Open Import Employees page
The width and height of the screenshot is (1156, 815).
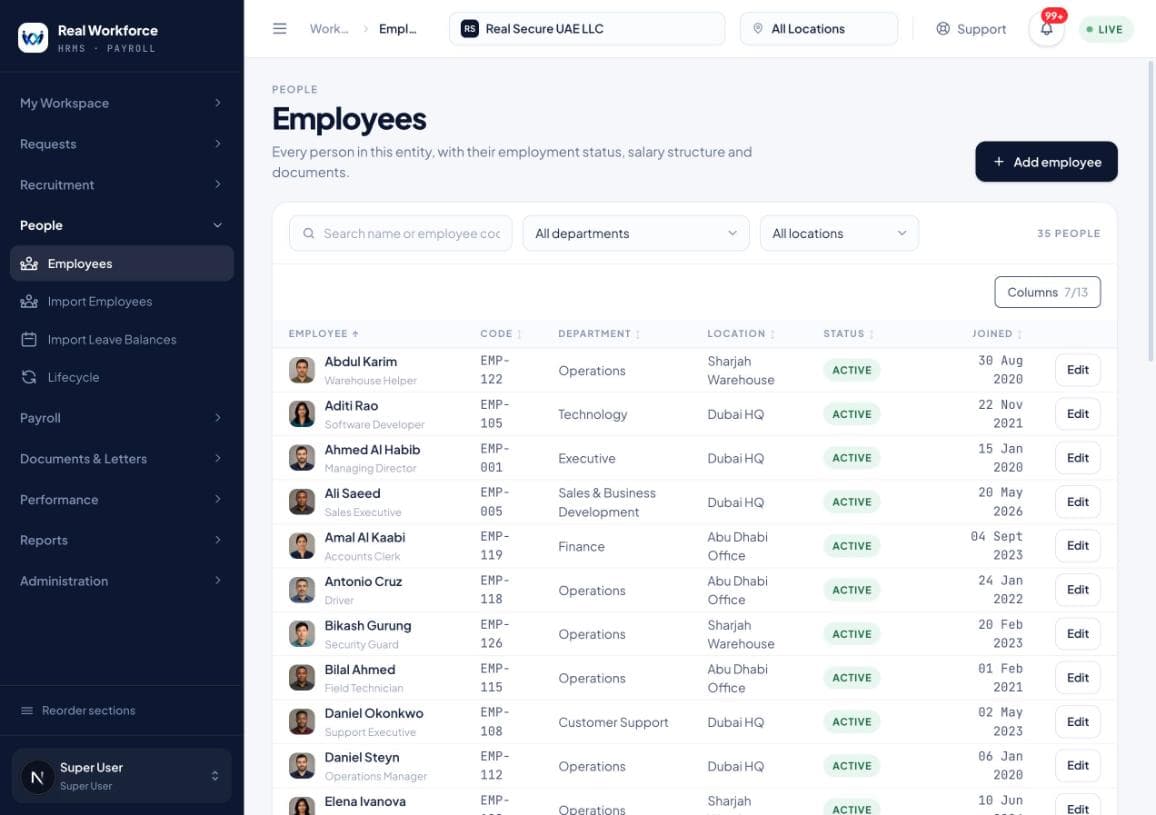coord(122,301)
